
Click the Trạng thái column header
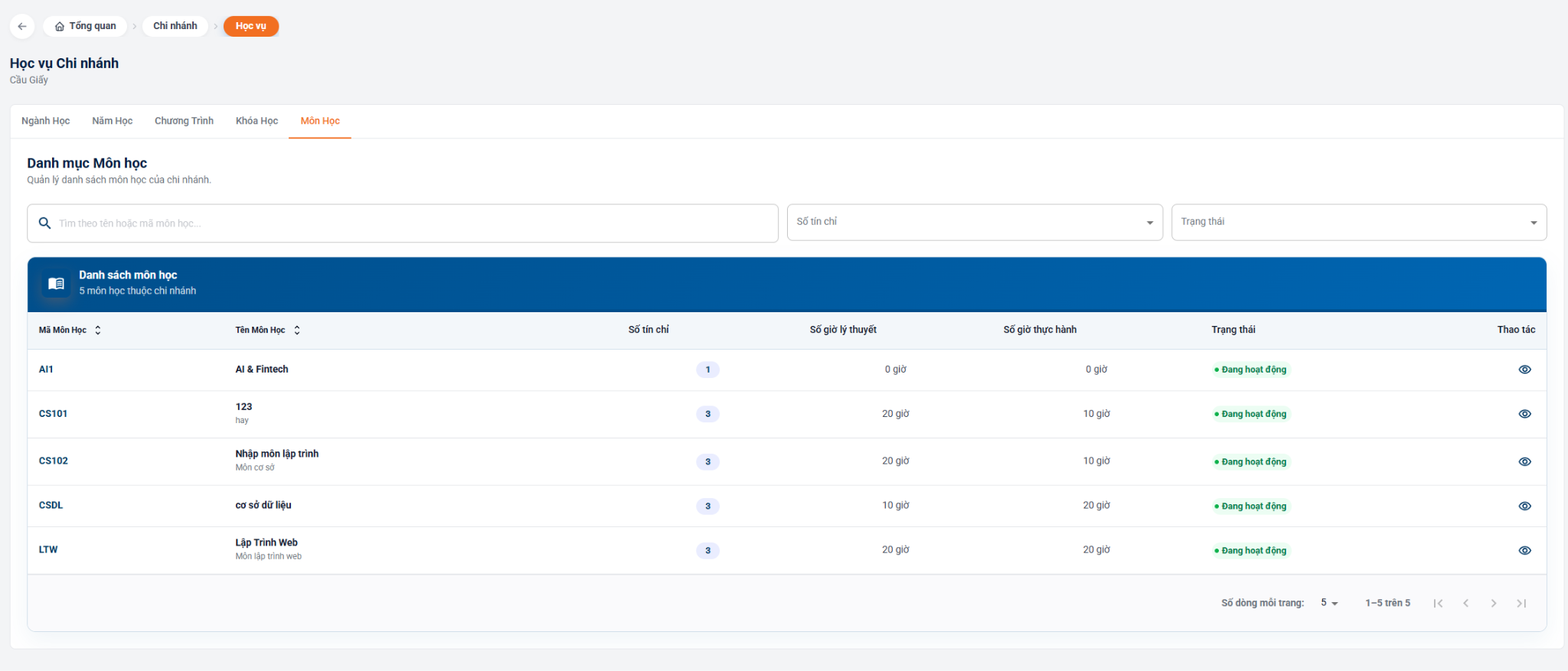coord(1233,330)
